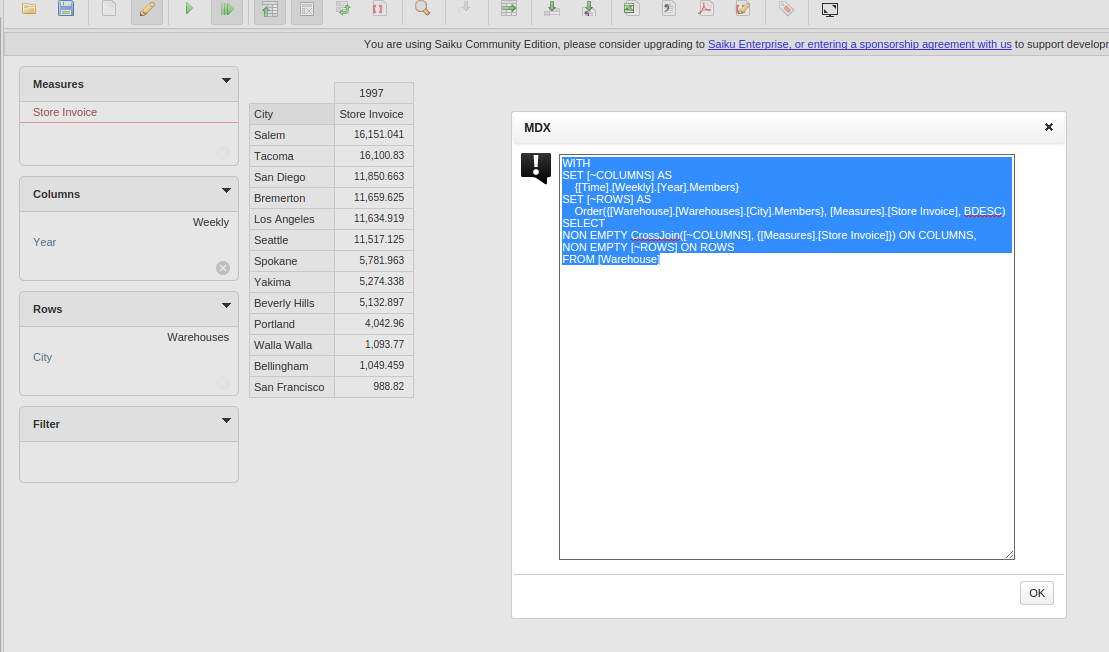The height and width of the screenshot is (652, 1109).
Task: Clear the Columns axis with round X icon
Action: tap(223, 268)
